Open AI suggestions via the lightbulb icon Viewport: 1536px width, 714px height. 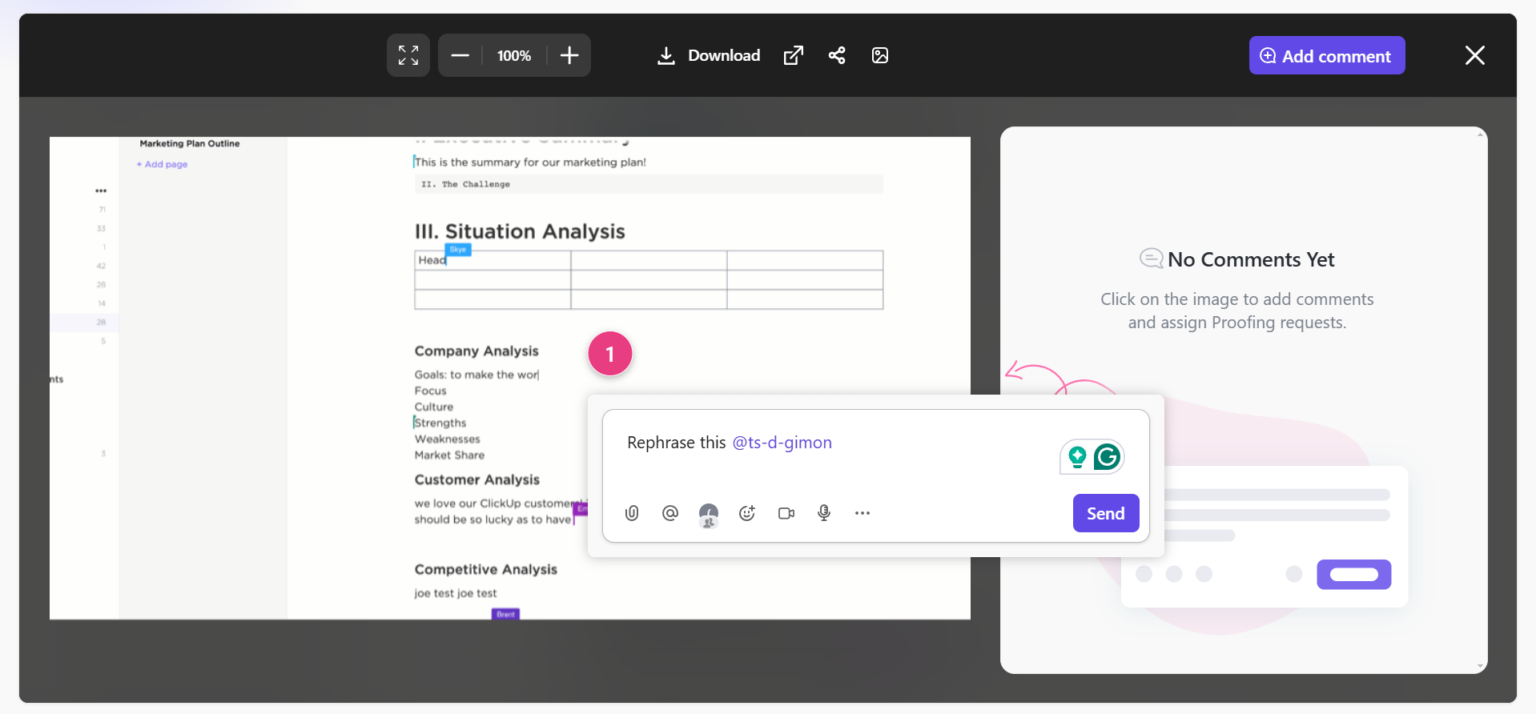[1078, 456]
